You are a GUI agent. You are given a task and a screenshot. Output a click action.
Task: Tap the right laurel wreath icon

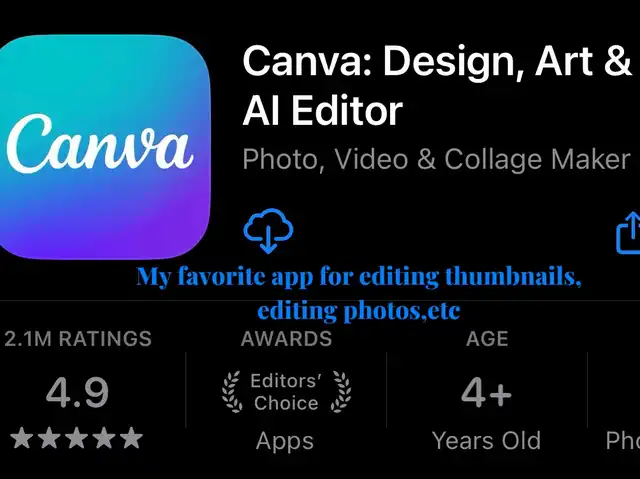[x=340, y=392]
